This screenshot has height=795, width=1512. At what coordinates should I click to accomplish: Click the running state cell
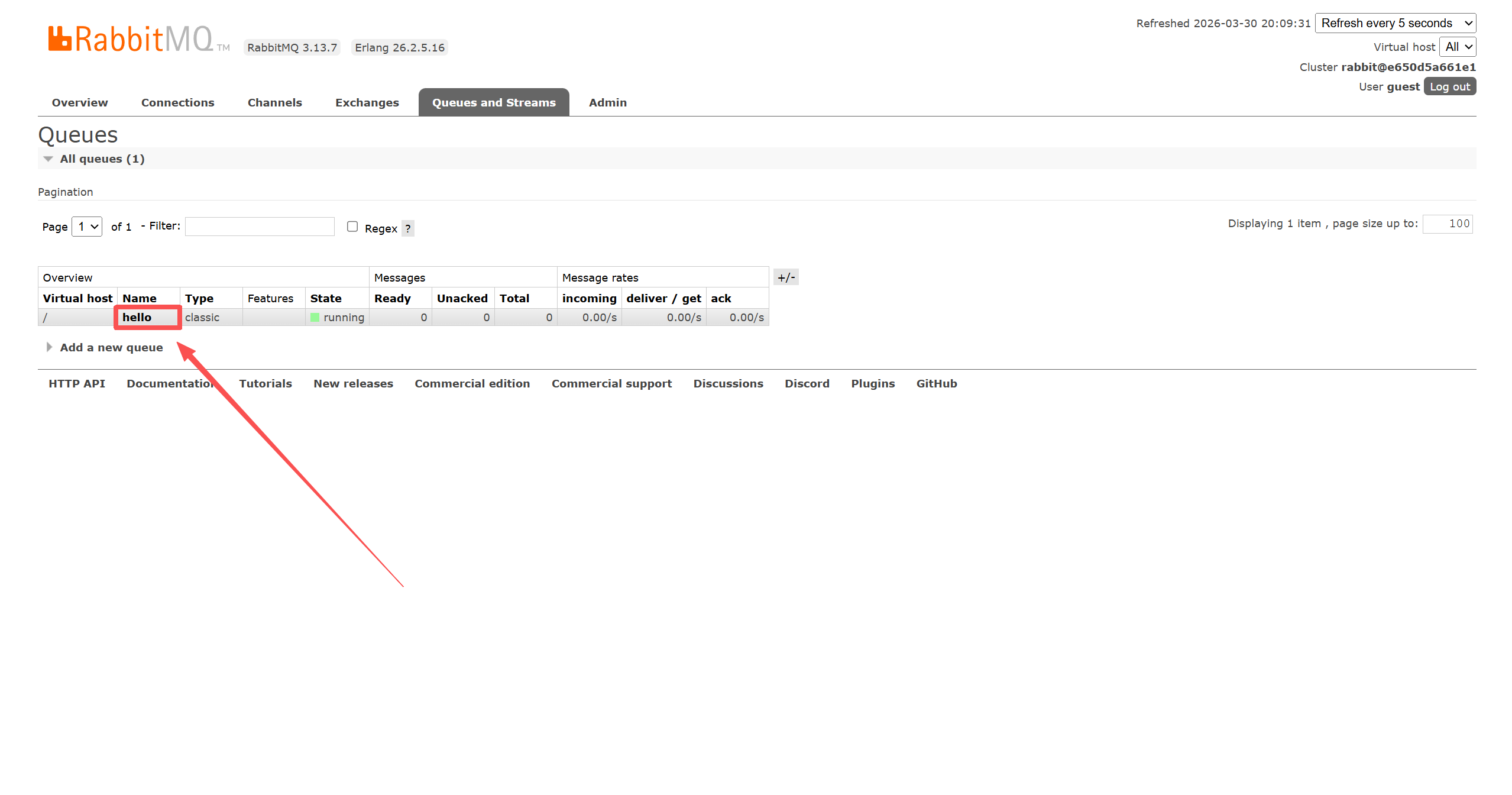coord(337,317)
